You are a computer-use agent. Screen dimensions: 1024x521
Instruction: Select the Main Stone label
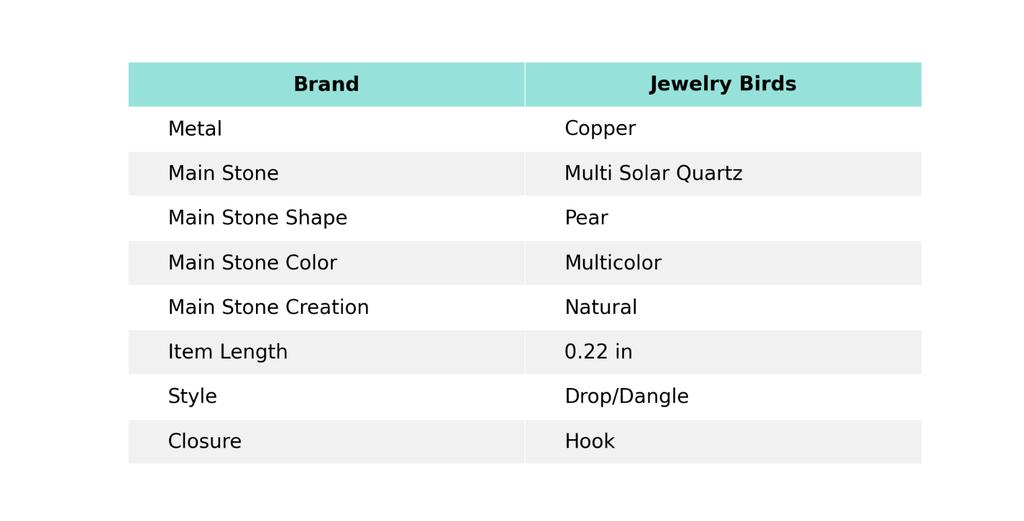coord(223,174)
